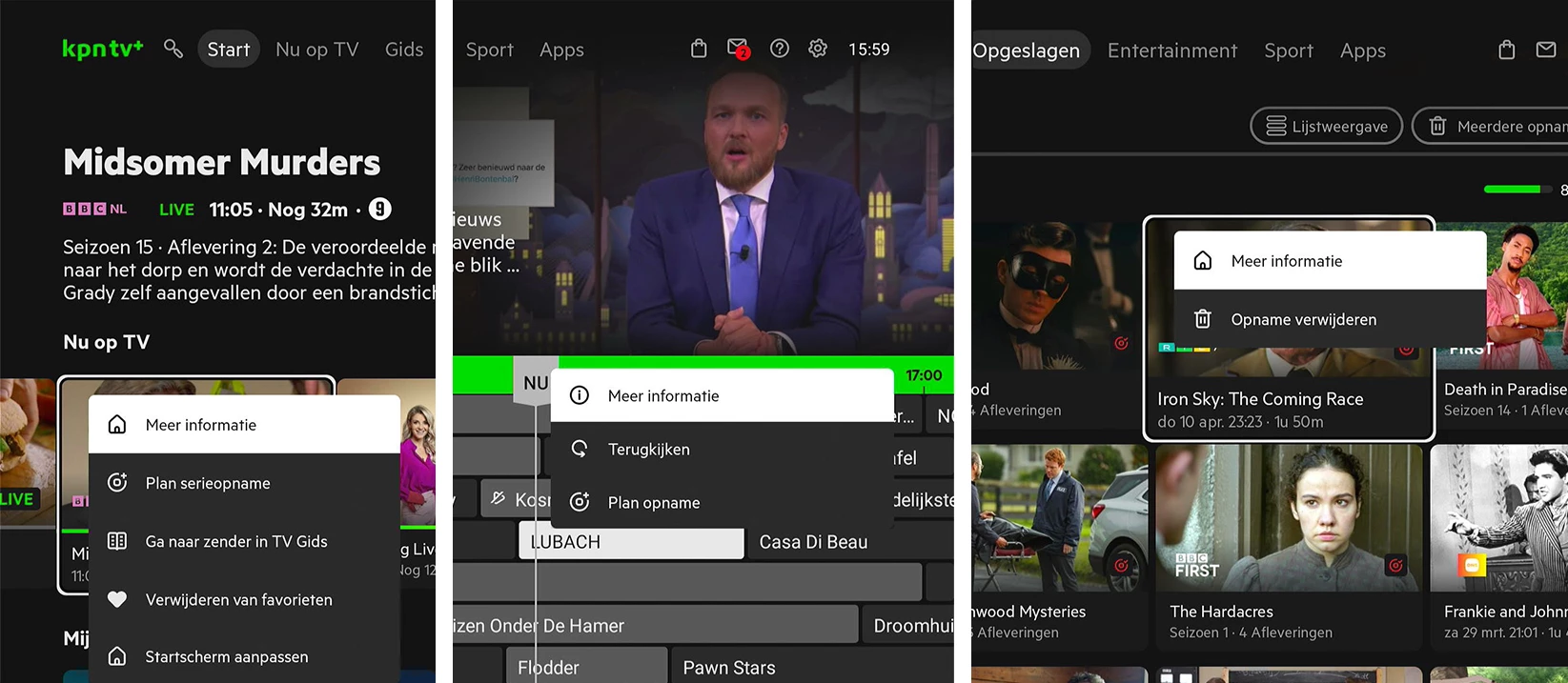Viewport: 1568px width, 683px height.
Task: Select Terugkijken option
Action: point(723,449)
